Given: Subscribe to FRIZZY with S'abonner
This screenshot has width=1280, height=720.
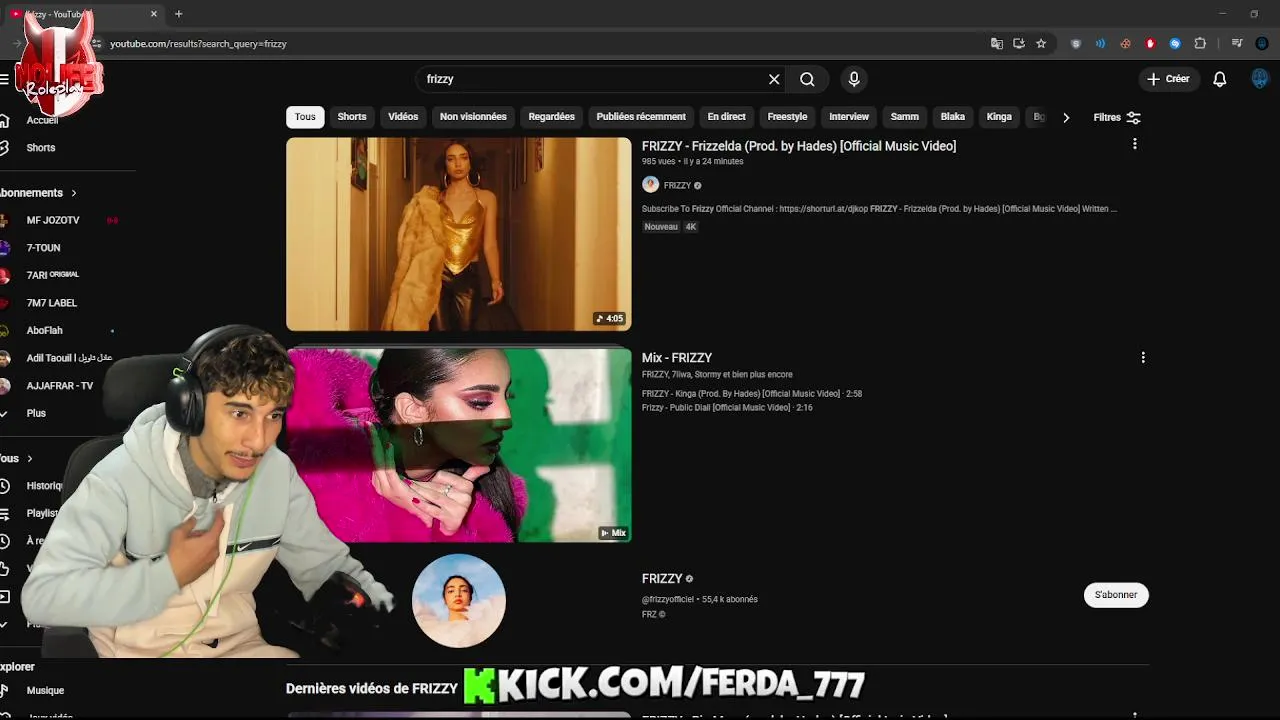Looking at the screenshot, I should 1116,595.
